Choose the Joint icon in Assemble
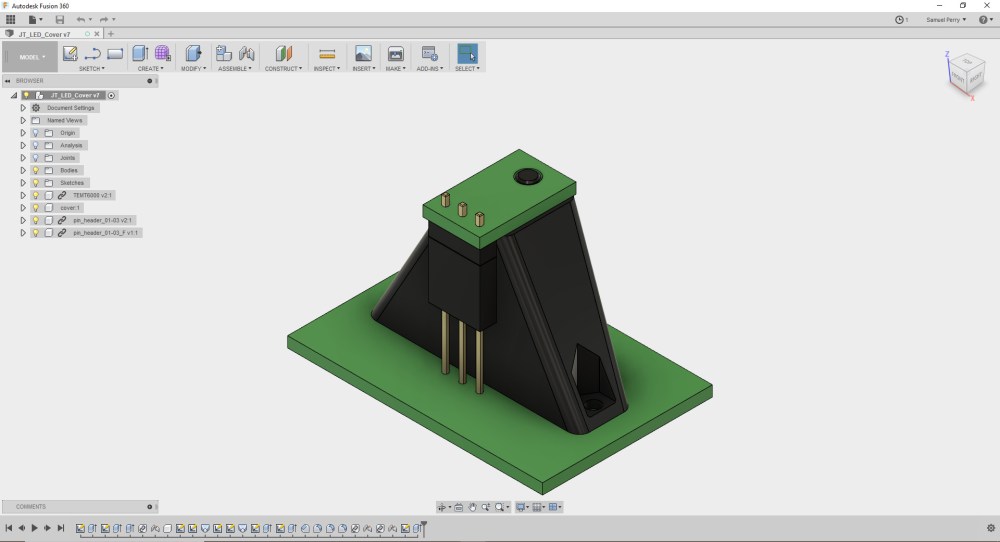 point(246,54)
